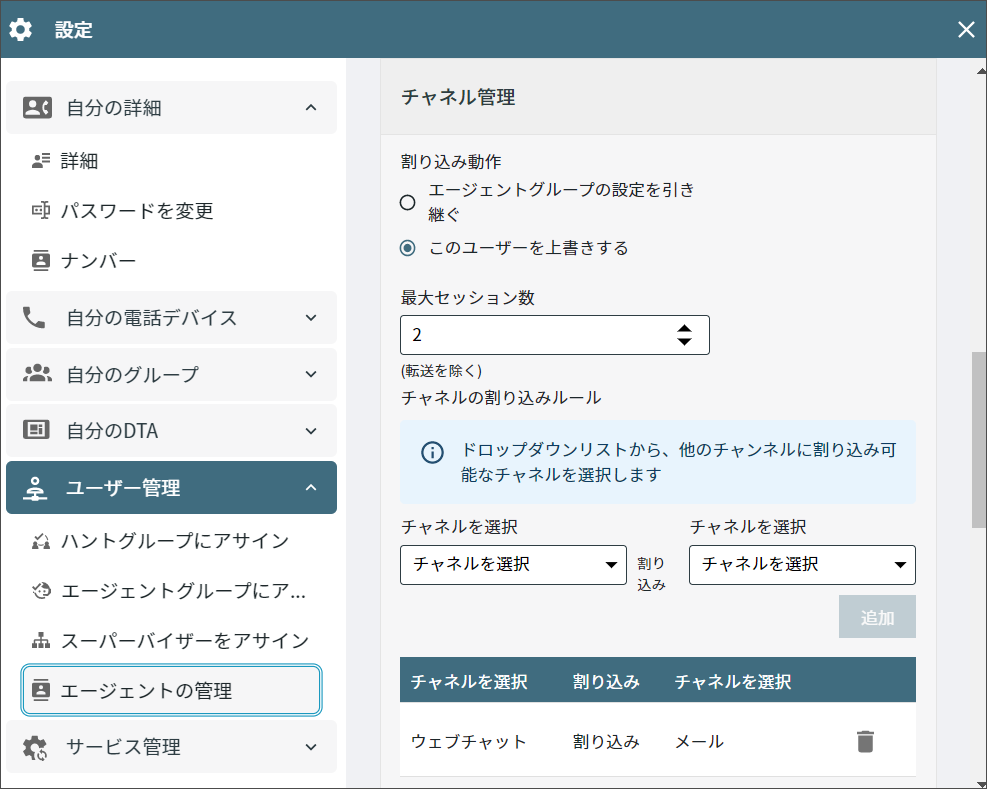Screen dimensions: 987x789
Task: Open the first チャネルを選択 dropdown
Action: (514, 565)
